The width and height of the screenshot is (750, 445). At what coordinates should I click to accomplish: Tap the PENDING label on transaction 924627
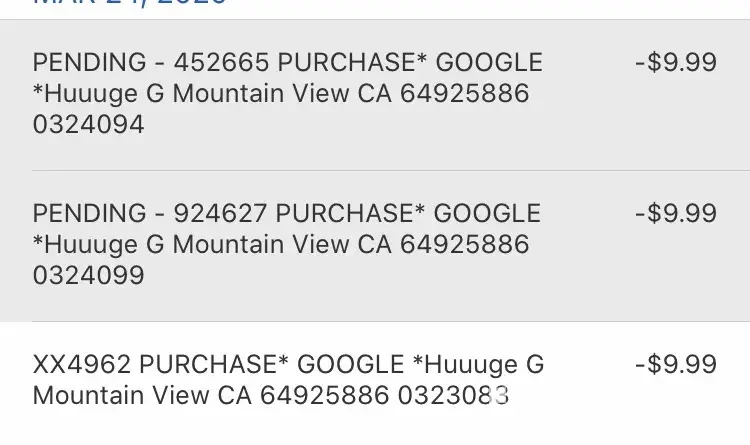tap(89, 214)
